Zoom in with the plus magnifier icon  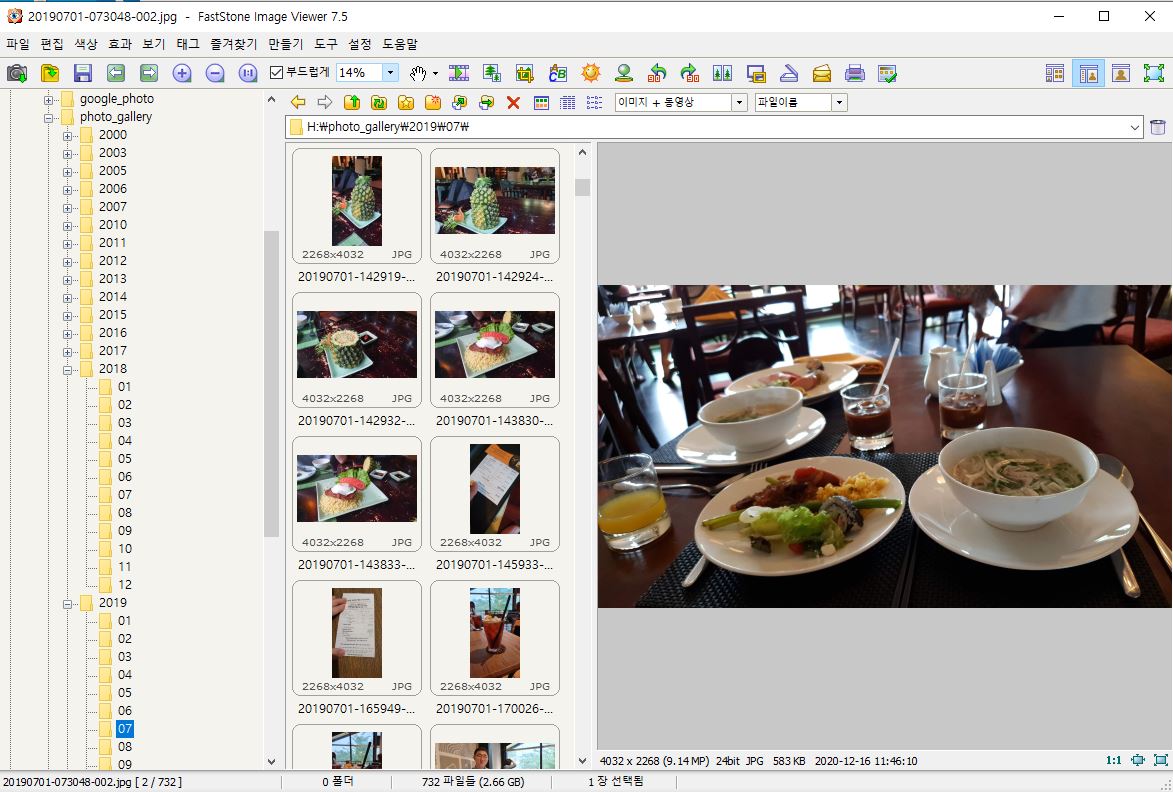182,73
